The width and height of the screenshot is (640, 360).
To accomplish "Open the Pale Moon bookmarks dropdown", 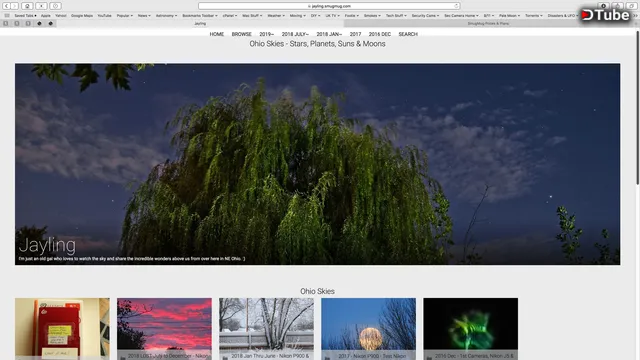I will 509,16.
